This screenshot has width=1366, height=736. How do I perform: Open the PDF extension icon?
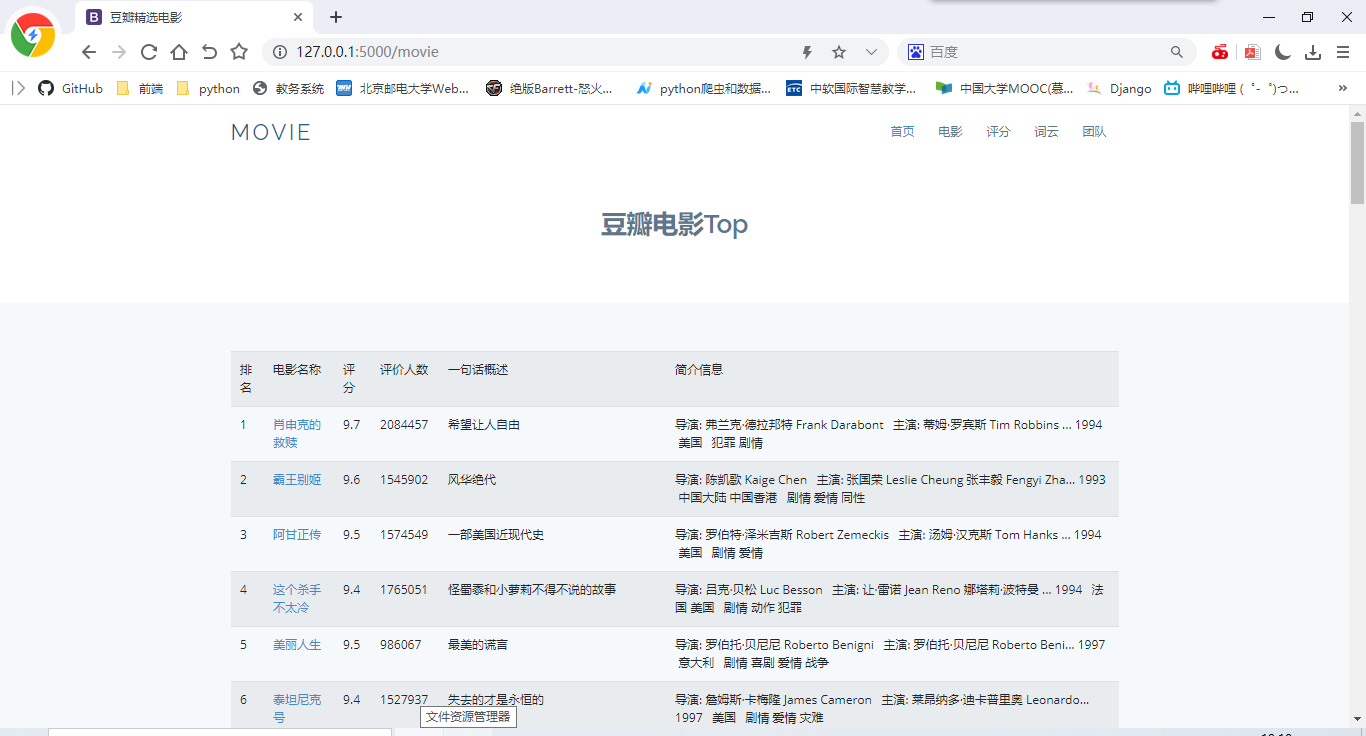point(1252,52)
